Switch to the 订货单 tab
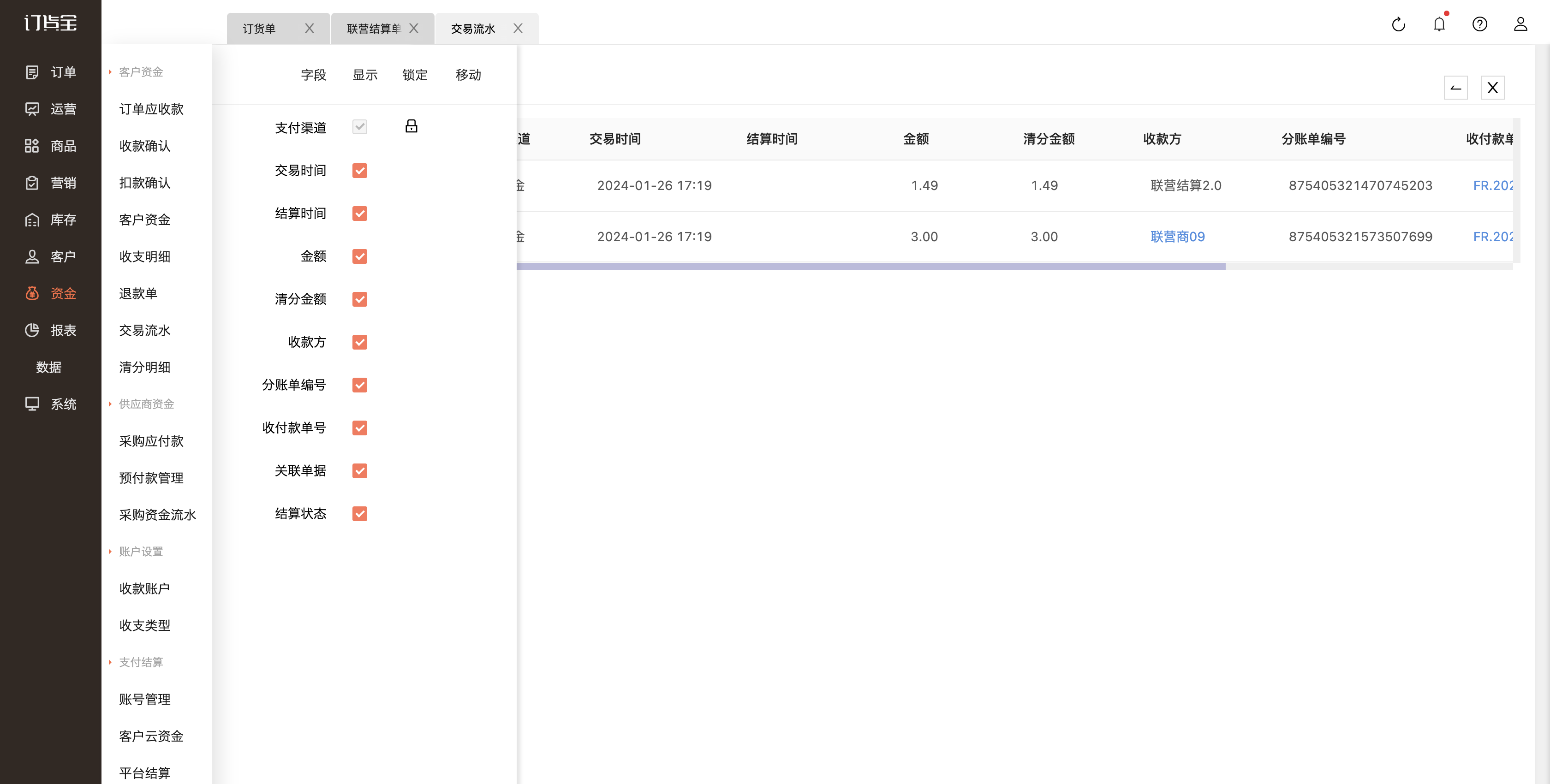The image size is (1550, 784). pyautogui.click(x=259, y=29)
